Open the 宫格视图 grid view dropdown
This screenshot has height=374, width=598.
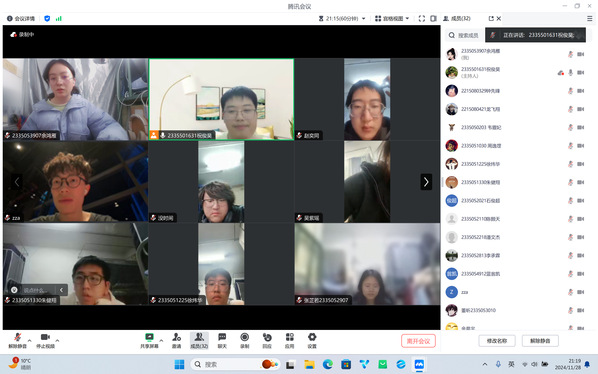click(x=392, y=18)
